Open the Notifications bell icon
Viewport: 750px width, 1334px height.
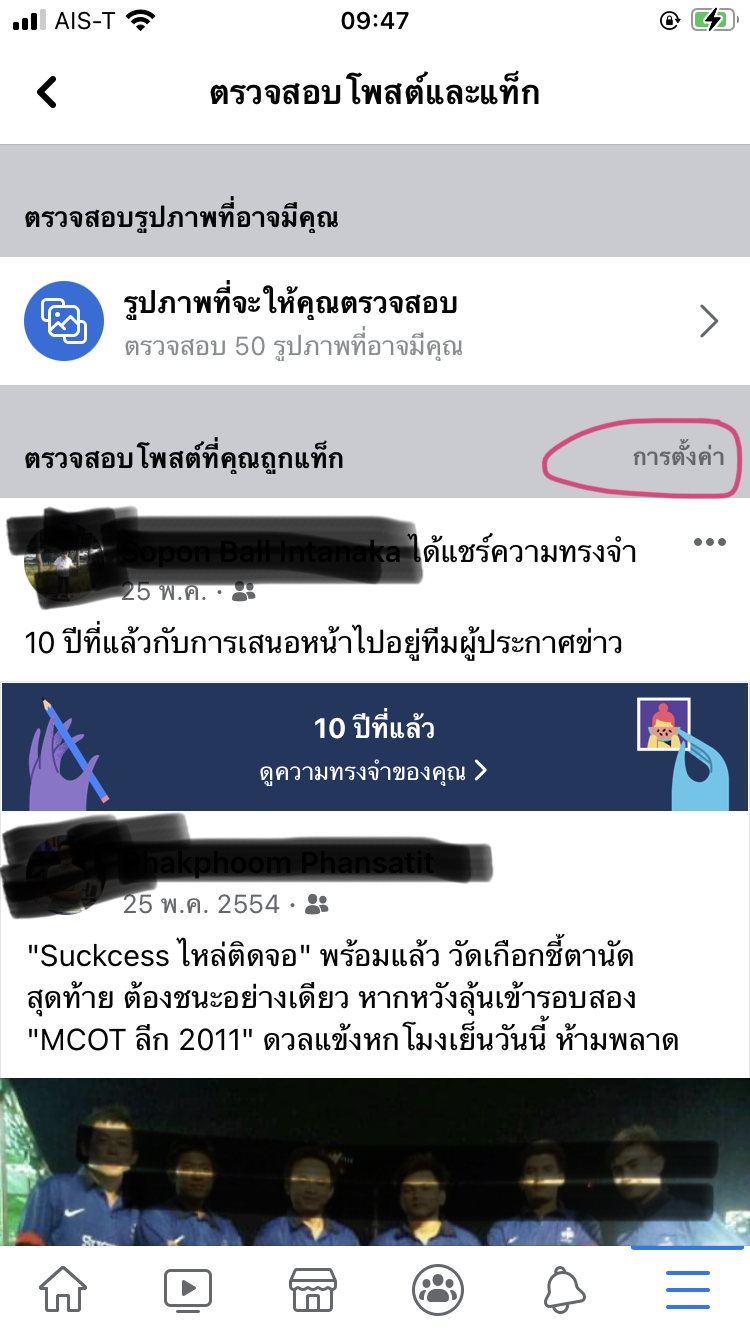tap(564, 1290)
